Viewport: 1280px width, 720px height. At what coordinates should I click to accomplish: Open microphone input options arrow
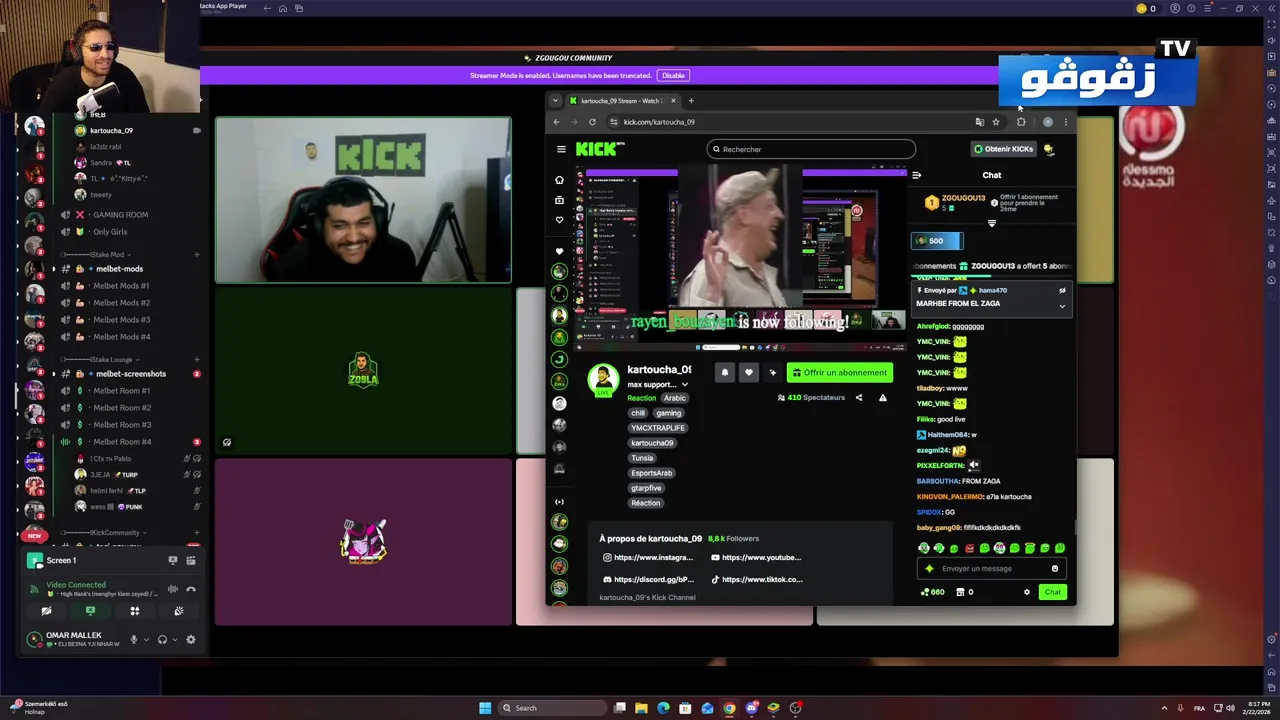(x=146, y=640)
